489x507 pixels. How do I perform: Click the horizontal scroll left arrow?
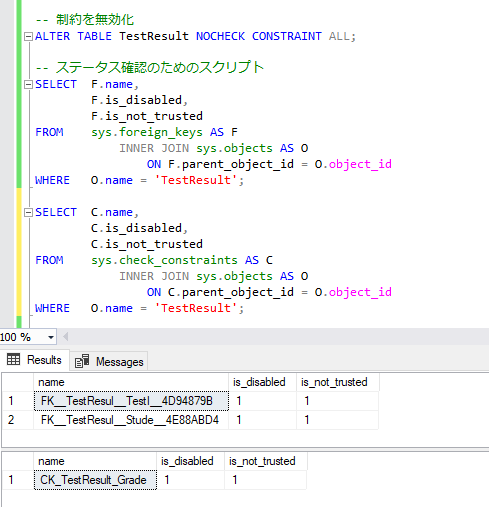(x=66, y=337)
